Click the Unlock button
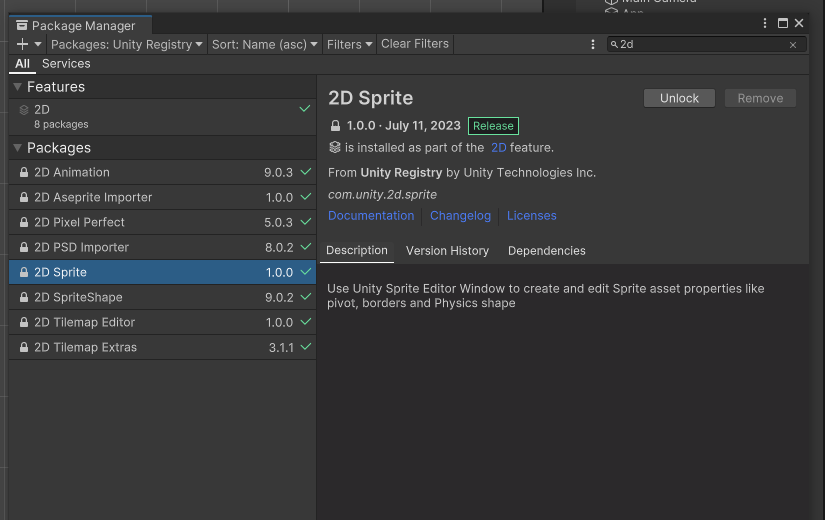825x520 pixels. [x=679, y=98]
